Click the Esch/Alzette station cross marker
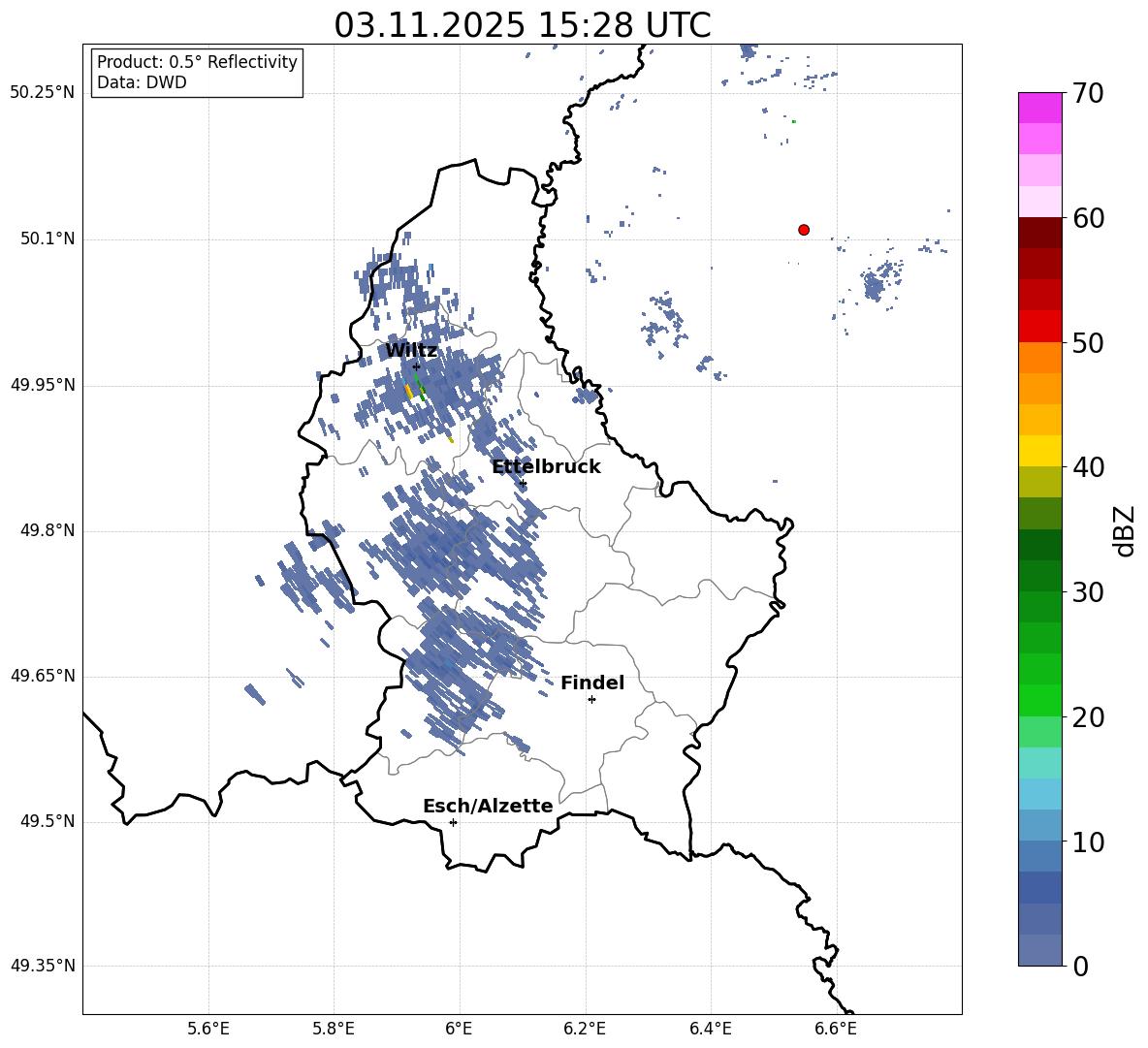The height and width of the screenshot is (1048, 1148). pyautogui.click(x=453, y=822)
